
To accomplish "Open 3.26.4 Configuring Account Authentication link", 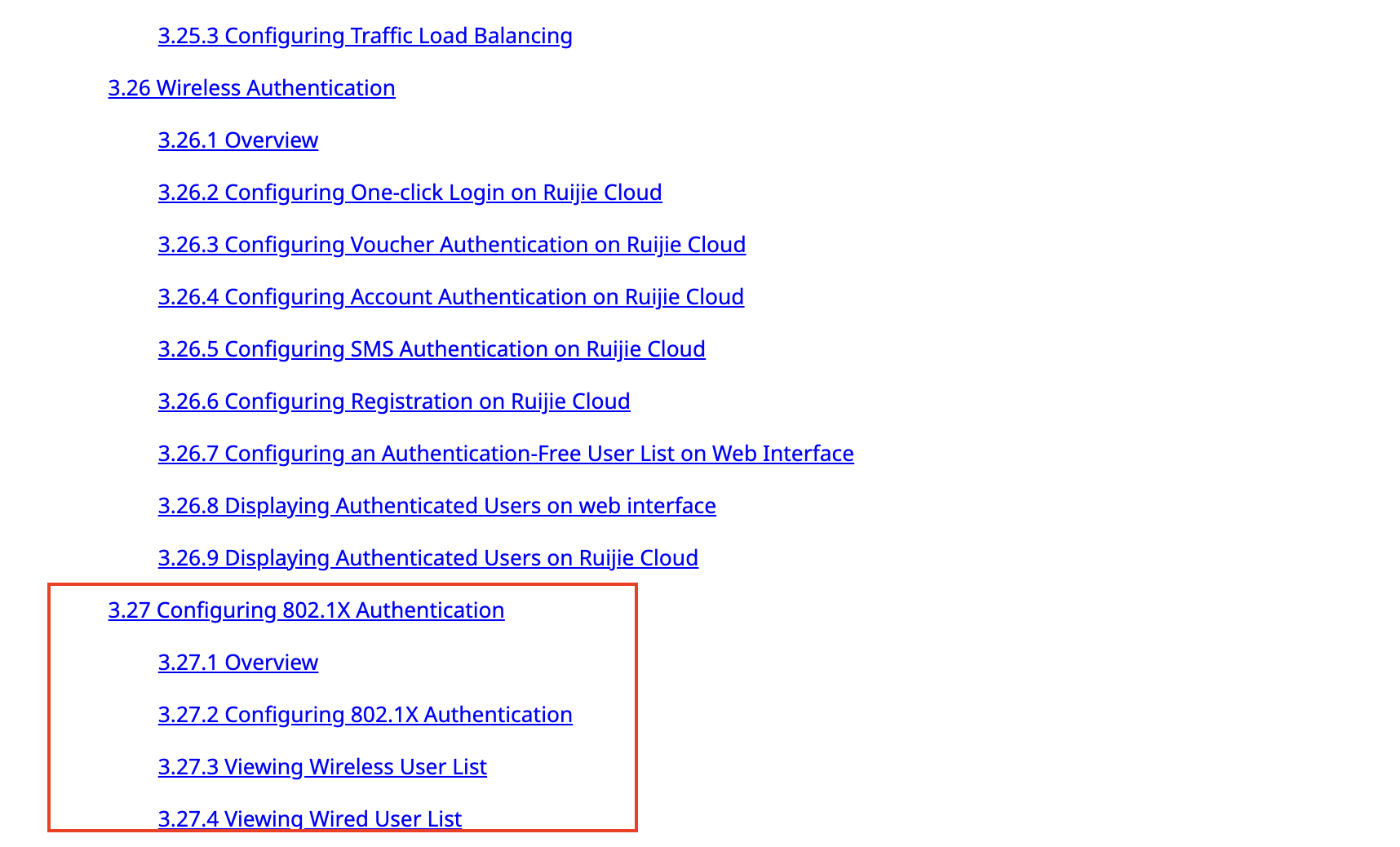I will [x=450, y=297].
